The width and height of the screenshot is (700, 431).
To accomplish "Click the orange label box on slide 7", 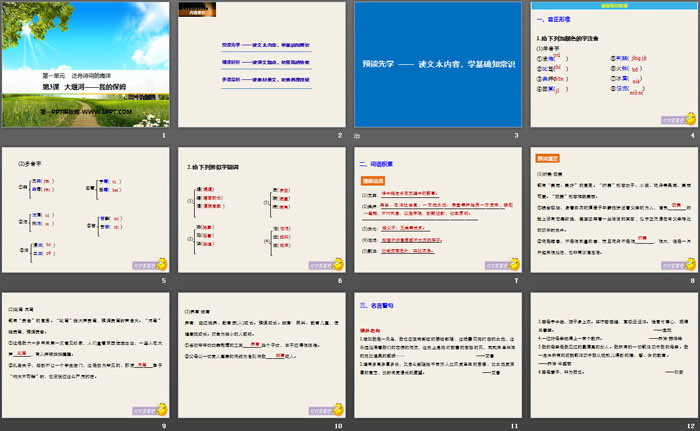I will [x=372, y=179].
